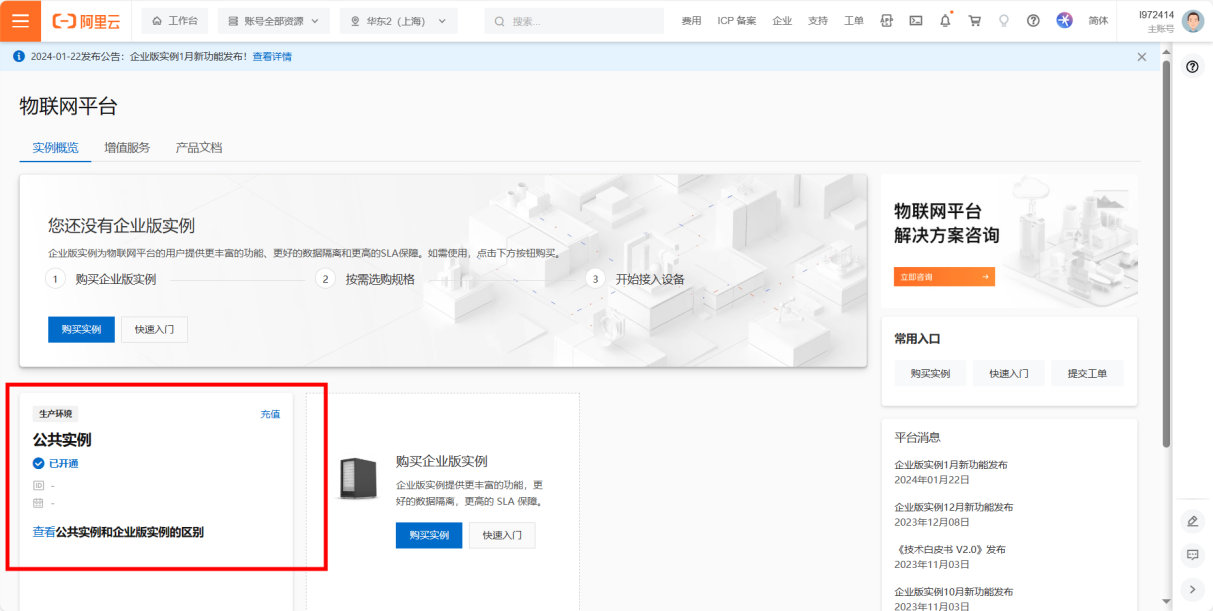
Task: Click the lightbulb tips icon
Action: (1004, 20)
